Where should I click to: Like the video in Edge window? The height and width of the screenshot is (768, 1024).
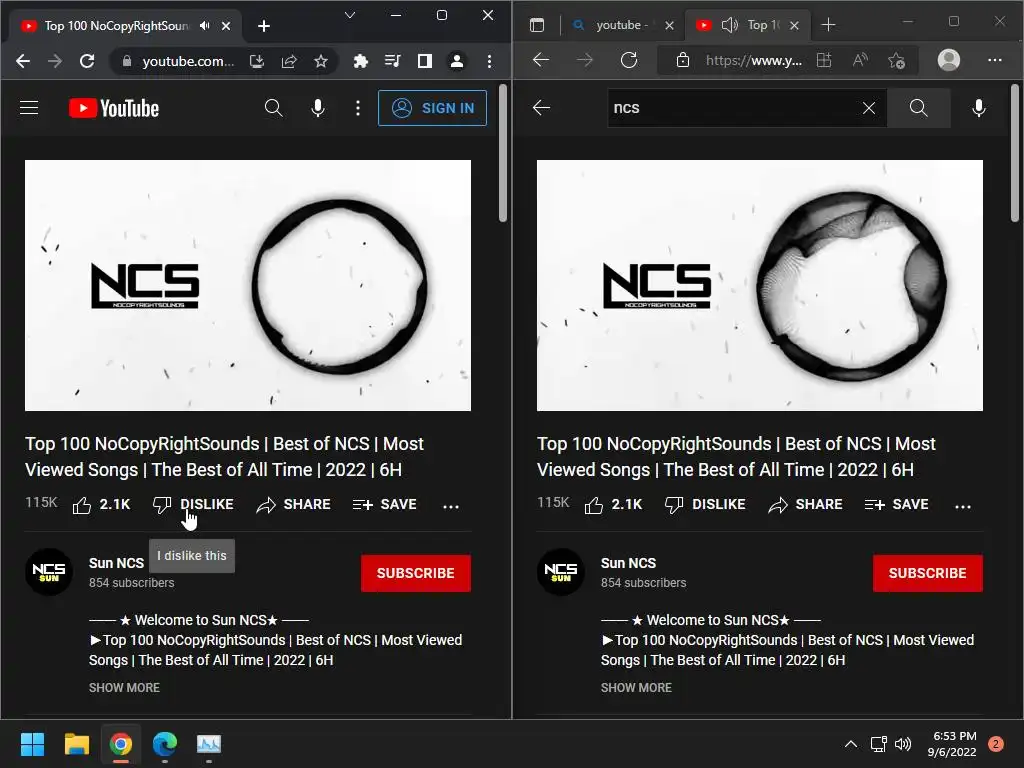pos(613,505)
